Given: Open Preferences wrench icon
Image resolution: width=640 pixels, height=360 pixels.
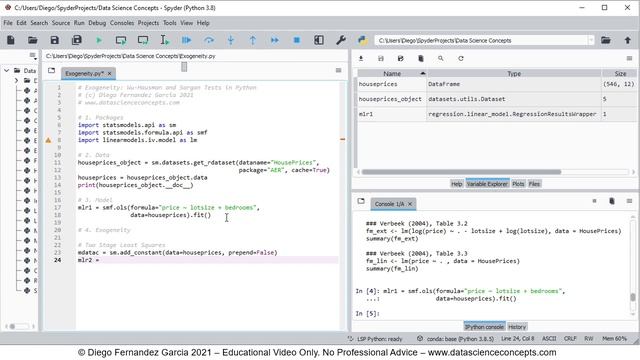Looking at the screenshot, I should 341,40.
